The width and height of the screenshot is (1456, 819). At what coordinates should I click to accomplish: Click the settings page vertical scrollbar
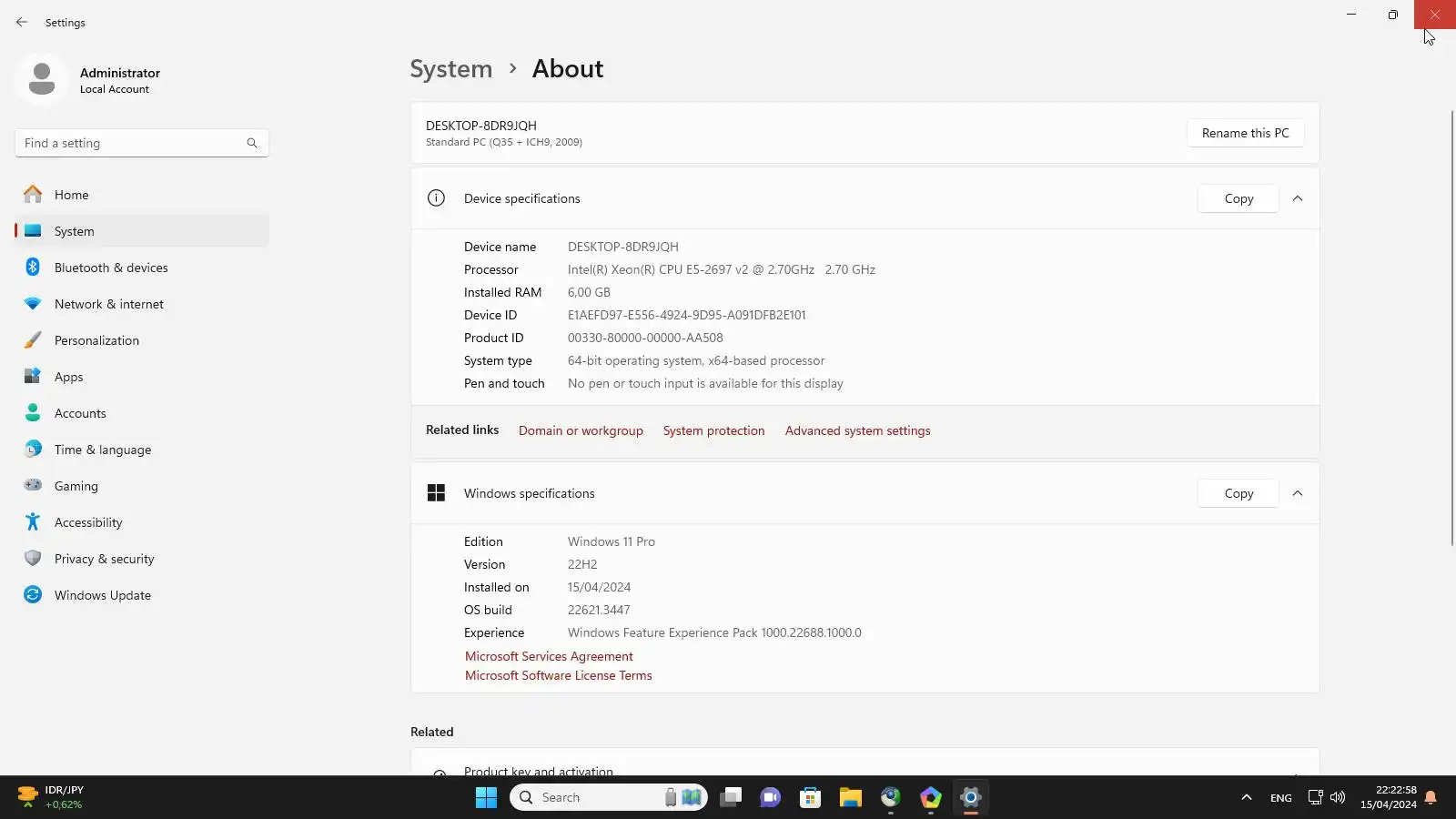(1451, 328)
